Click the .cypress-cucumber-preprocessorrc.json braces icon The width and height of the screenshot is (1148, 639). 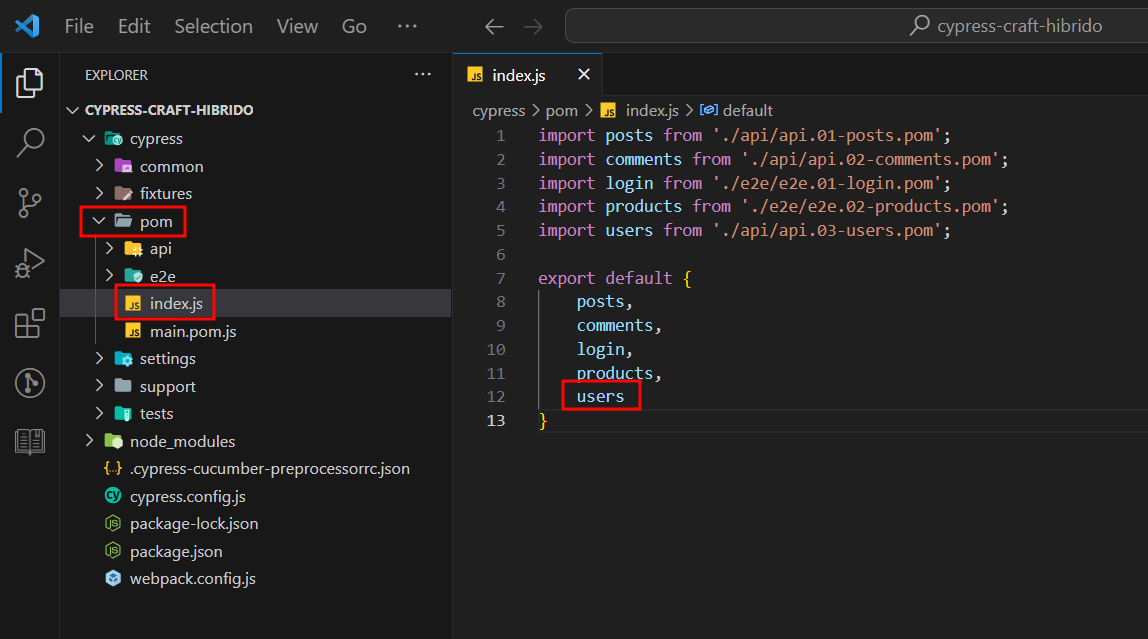coord(113,468)
